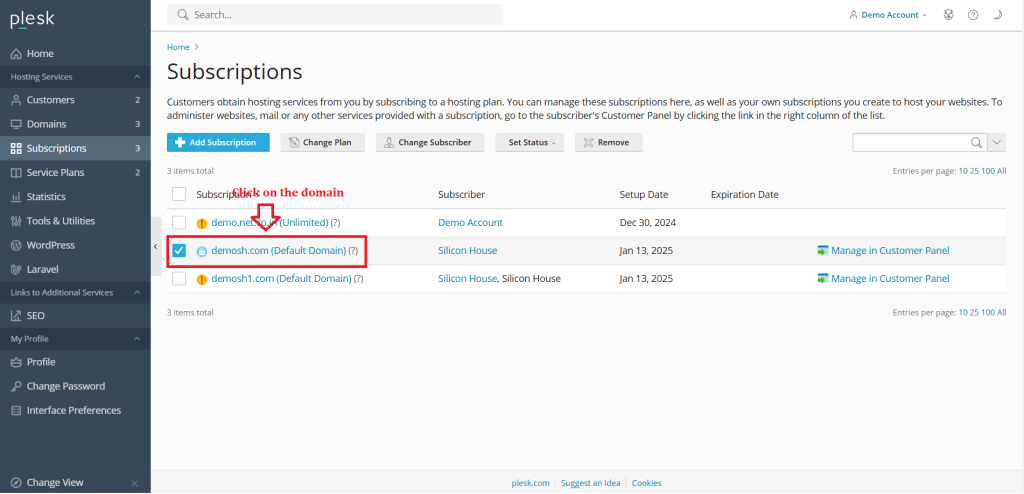Open Statistics in the sidebar
Screen dimensions: 1024x494
tap(75, 197)
